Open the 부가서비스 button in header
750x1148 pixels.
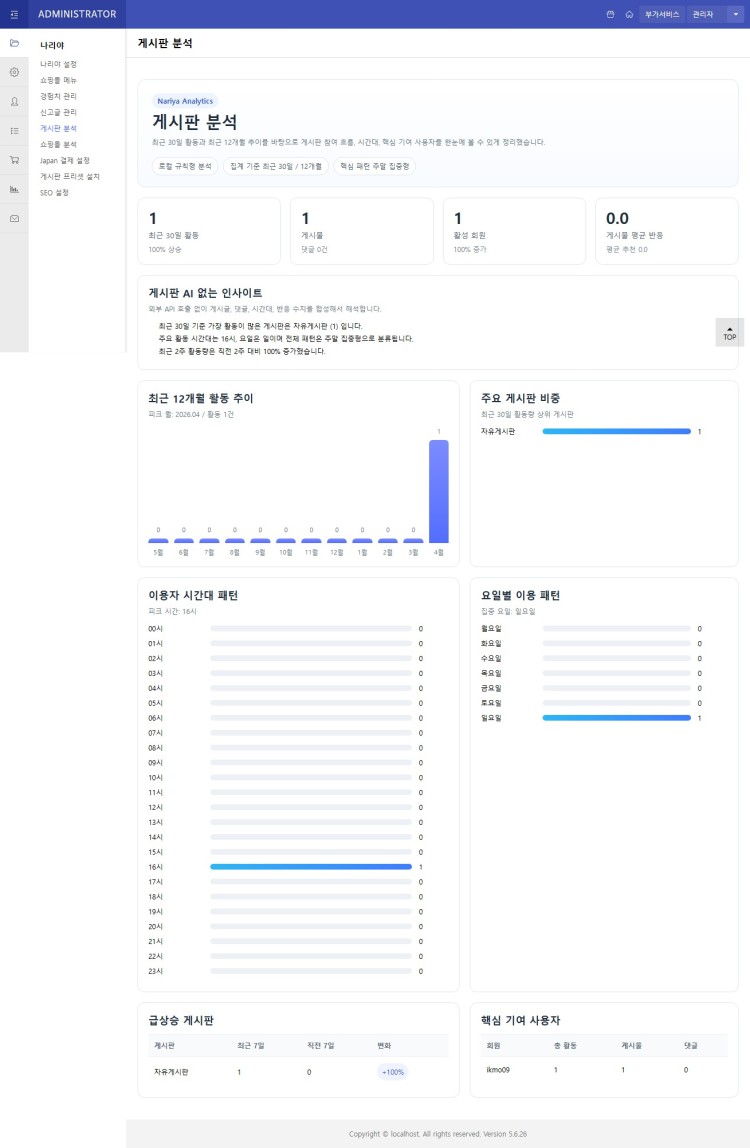pos(662,14)
